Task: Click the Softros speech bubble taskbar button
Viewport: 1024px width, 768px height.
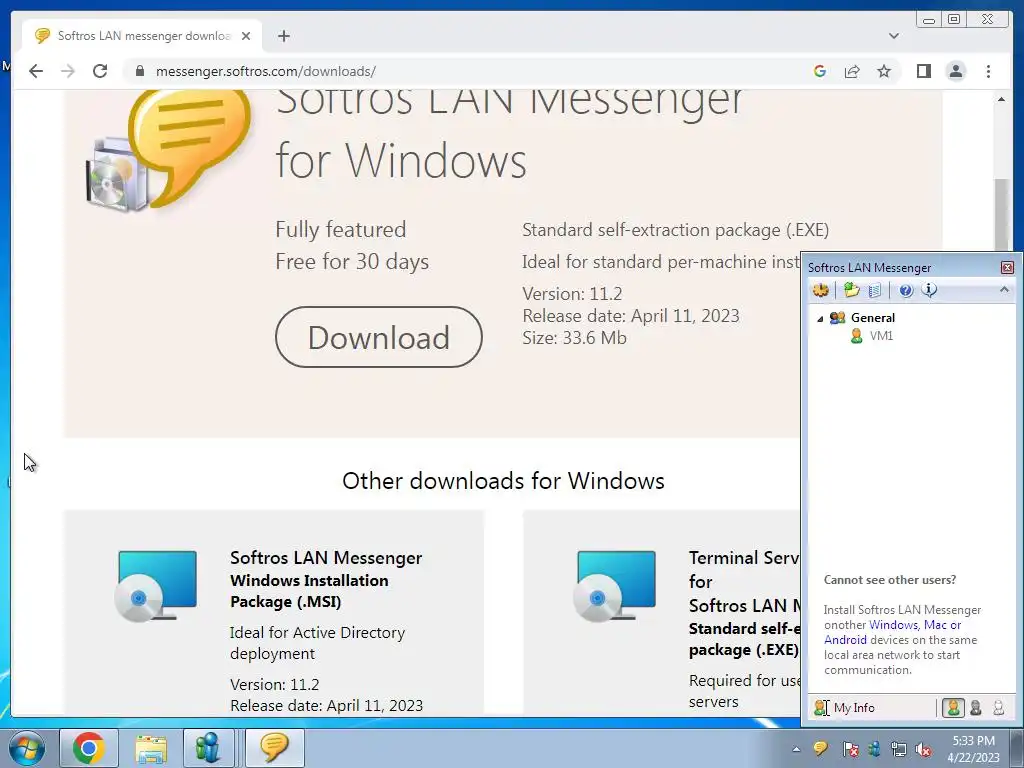Action: 274,748
